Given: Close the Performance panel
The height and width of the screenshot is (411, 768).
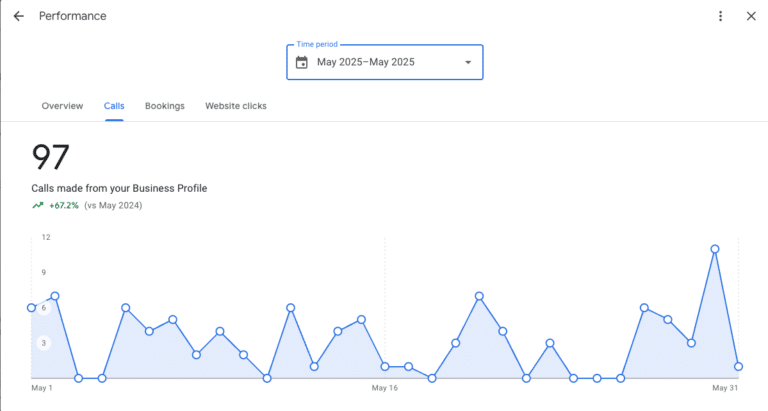Looking at the screenshot, I should tap(751, 16).
